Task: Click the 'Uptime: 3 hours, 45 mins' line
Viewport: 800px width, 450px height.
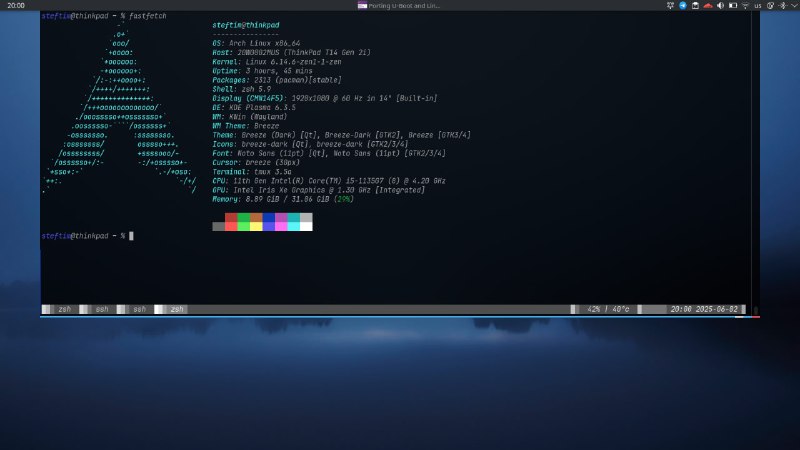Action: coord(262,71)
